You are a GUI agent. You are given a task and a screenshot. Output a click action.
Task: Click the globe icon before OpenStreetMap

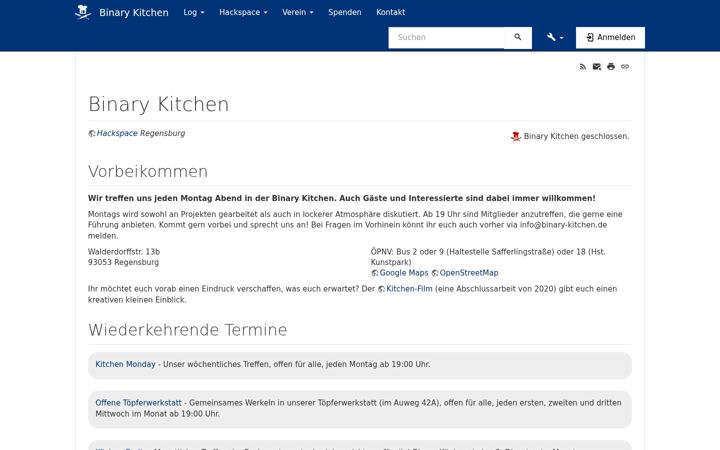pyautogui.click(x=435, y=273)
